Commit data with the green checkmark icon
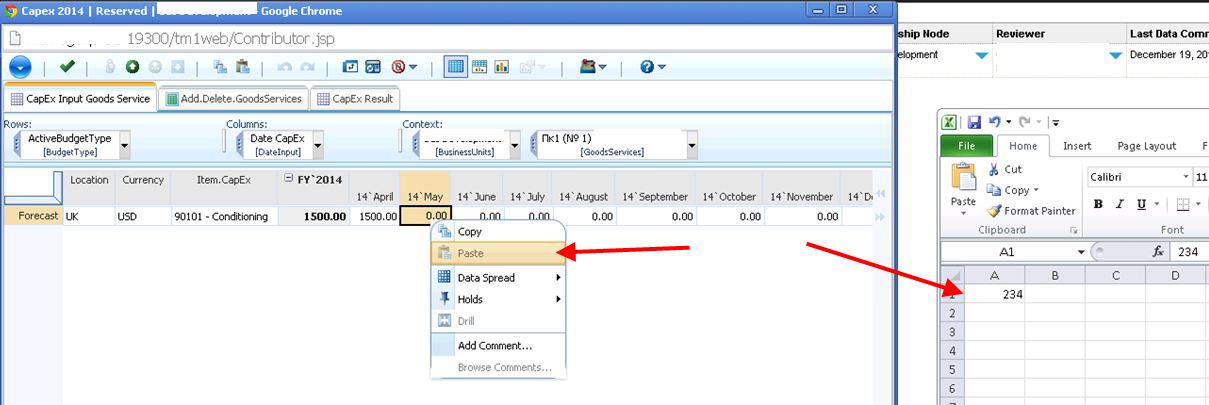This screenshot has height=405, width=1209. (x=67, y=67)
